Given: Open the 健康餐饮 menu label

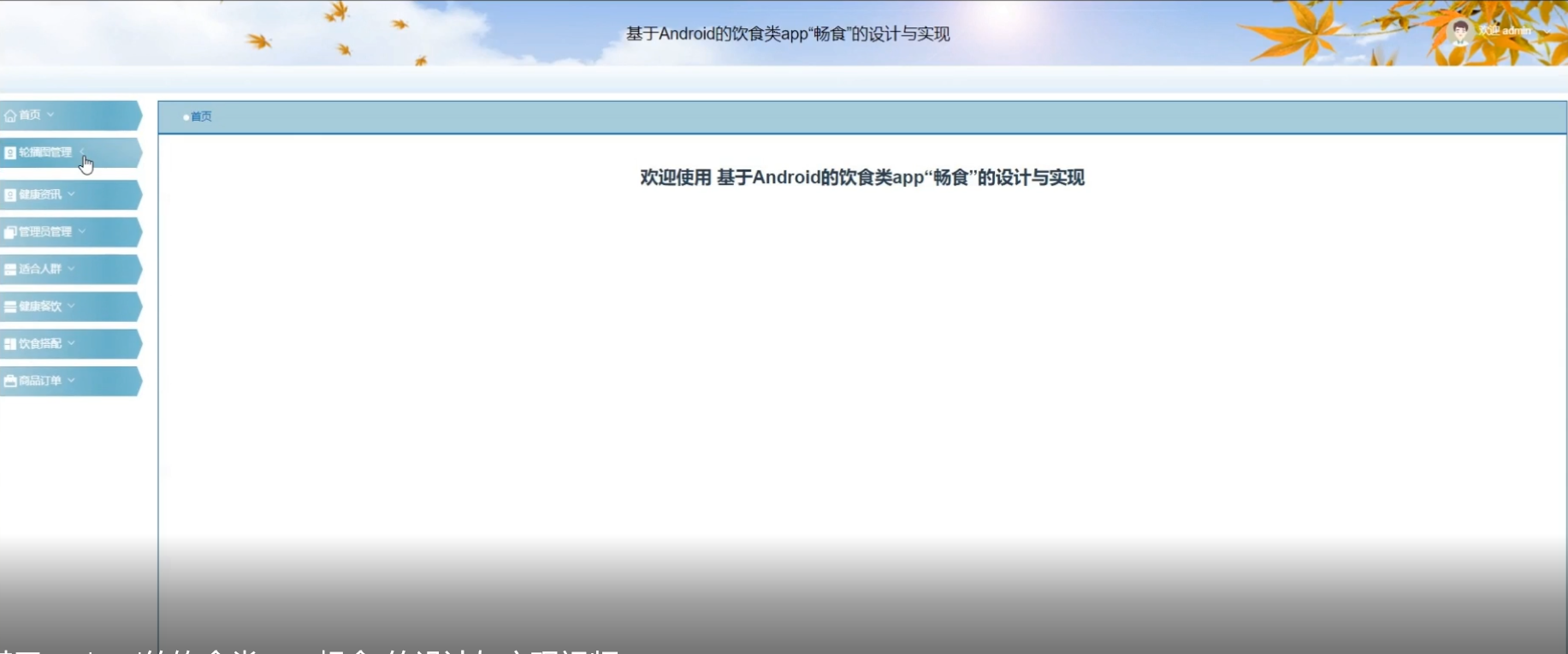Looking at the screenshot, I should pyautogui.click(x=40, y=306).
